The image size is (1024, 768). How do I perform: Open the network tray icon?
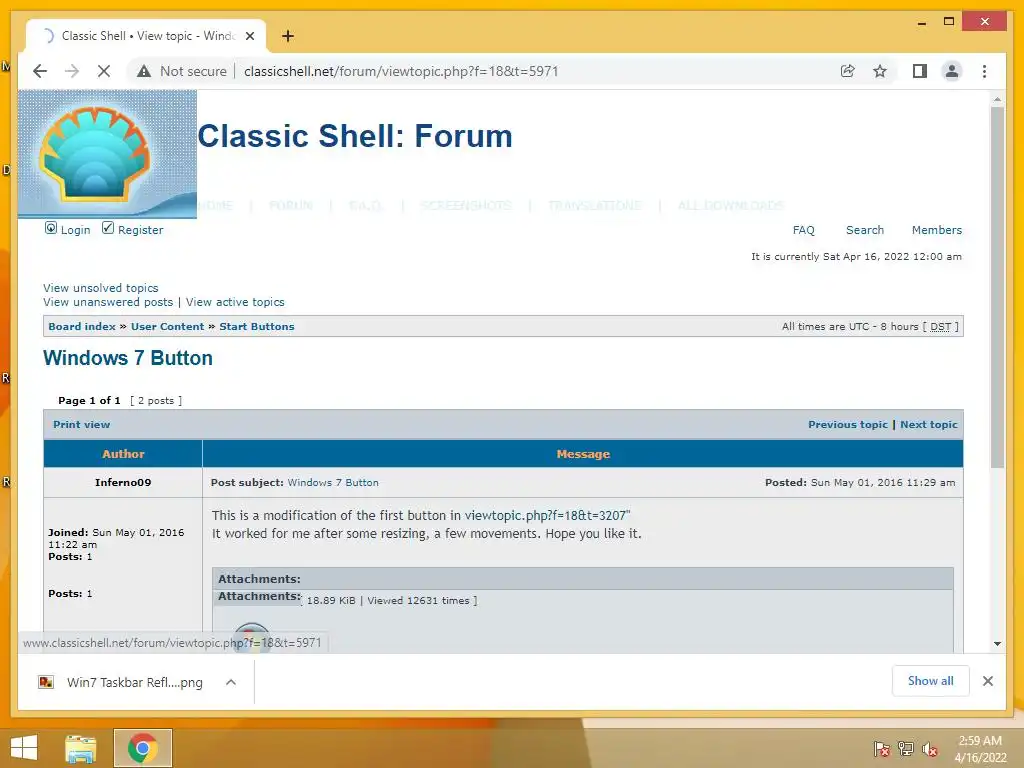906,748
